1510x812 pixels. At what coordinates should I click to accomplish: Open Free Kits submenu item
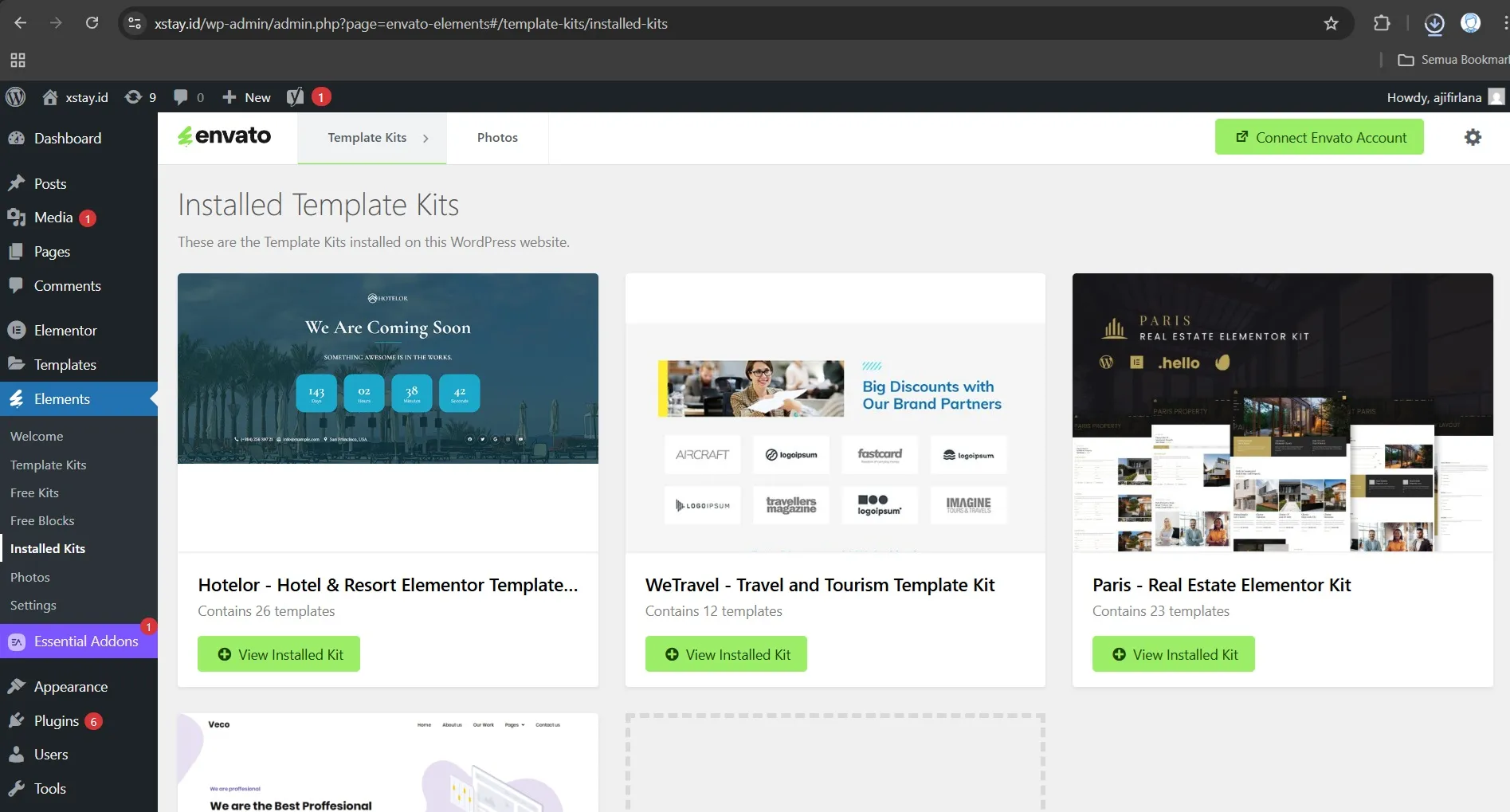click(34, 492)
